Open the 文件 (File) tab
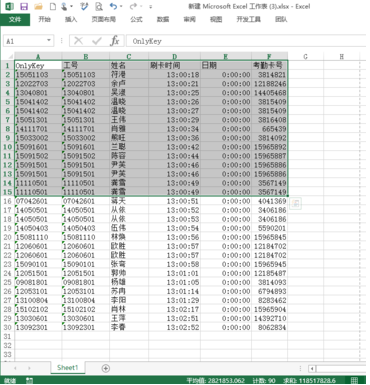The width and height of the screenshot is (370, 385). (x=15, y=19)
